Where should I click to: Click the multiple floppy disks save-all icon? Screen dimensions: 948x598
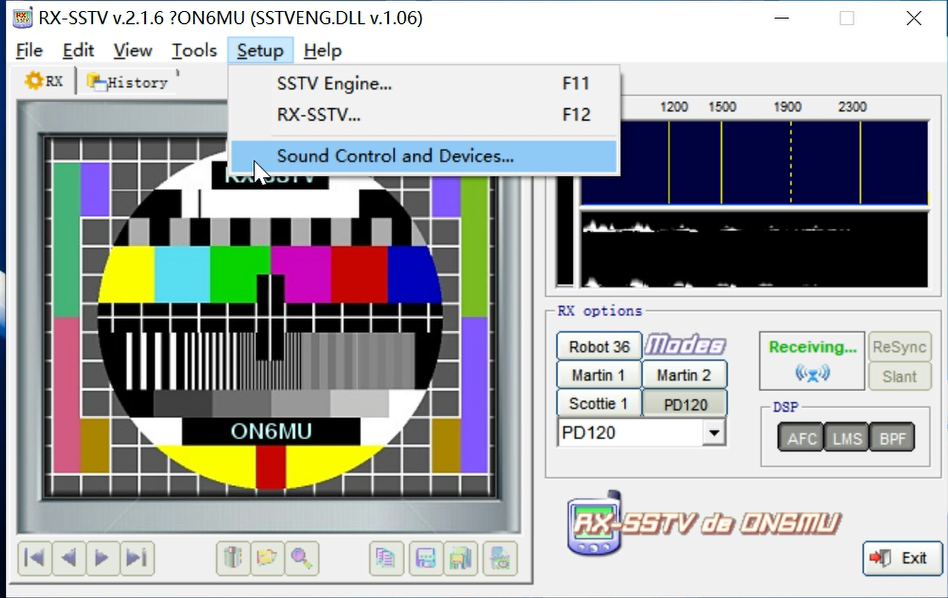click(460, 557)
